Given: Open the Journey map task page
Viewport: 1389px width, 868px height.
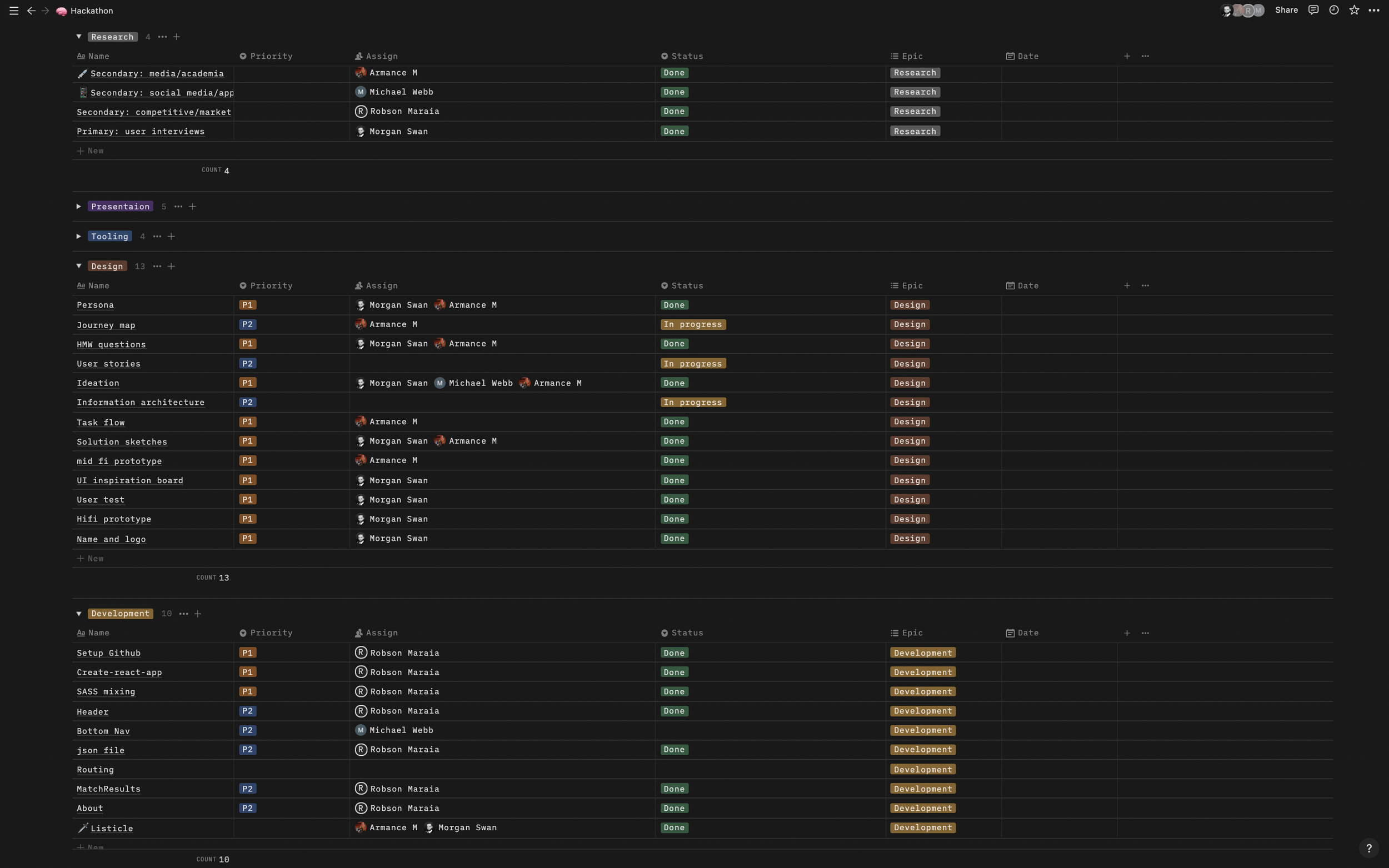Looking at the screenshot, I should click(x=106, y=325).
